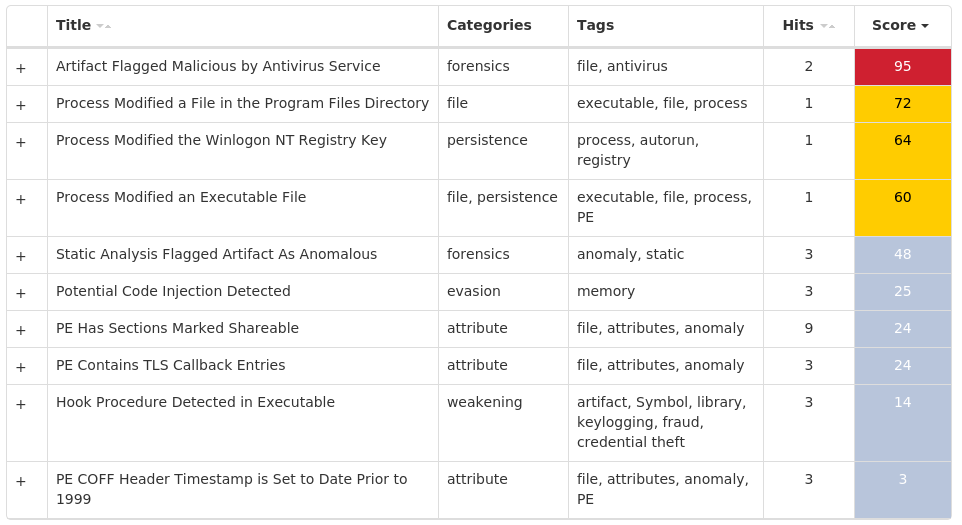Expand the Program Files Directory row
Image resolution: width=962 pixels, height=525 pixels.
tap(21, 105)
